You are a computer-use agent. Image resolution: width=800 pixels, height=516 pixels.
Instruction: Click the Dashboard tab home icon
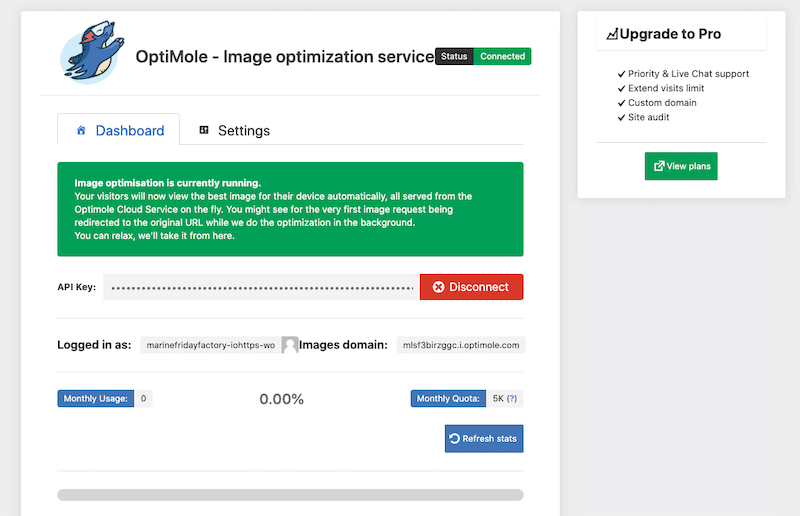pyautogui.click(x=81, y=131)
